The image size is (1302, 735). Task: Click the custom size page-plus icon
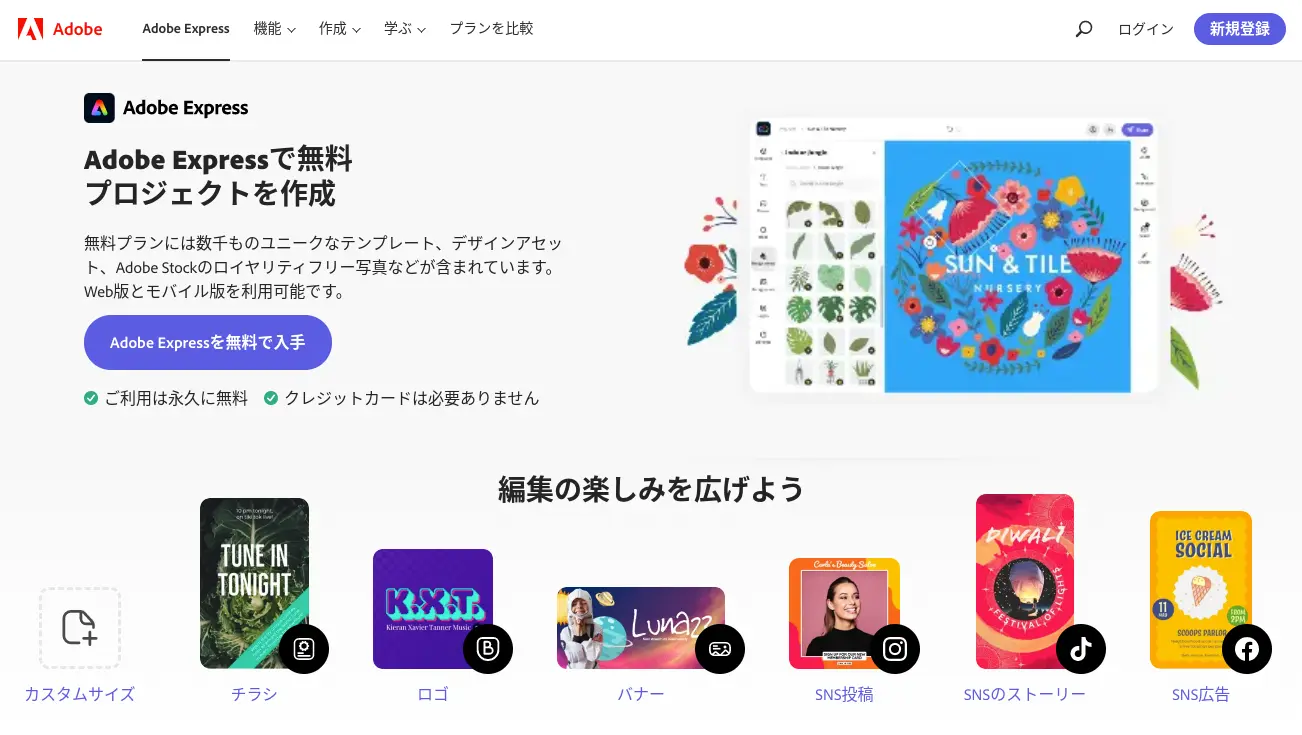(x=80, y=628)
